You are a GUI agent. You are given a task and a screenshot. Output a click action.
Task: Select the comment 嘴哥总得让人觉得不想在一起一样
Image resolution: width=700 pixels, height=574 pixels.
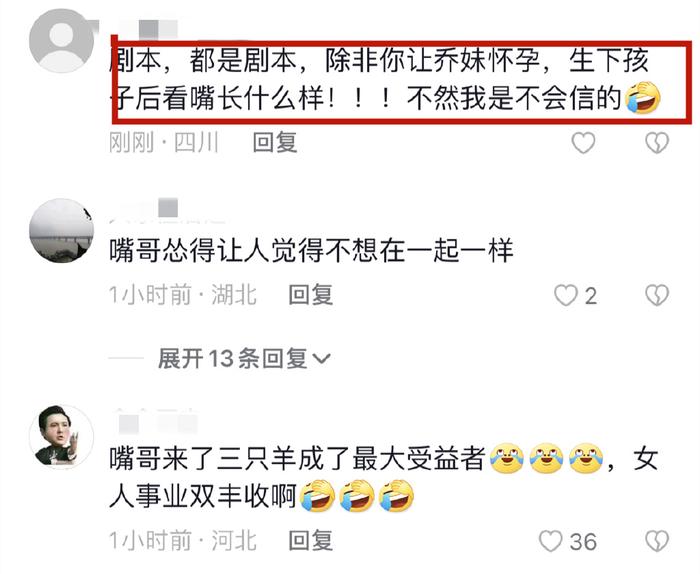(x=311, y=251)
